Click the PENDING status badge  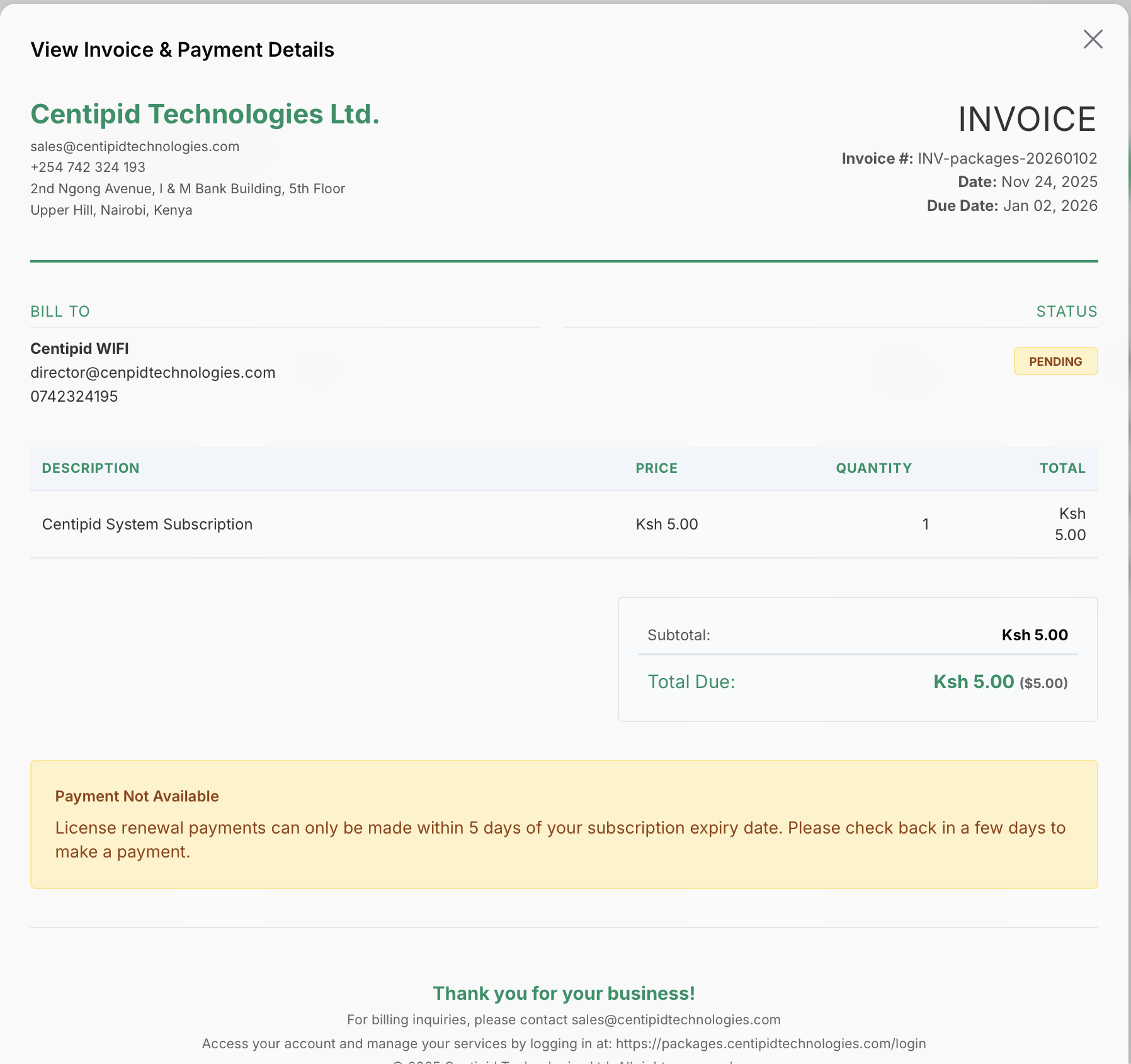click(x=1055, y=361)
